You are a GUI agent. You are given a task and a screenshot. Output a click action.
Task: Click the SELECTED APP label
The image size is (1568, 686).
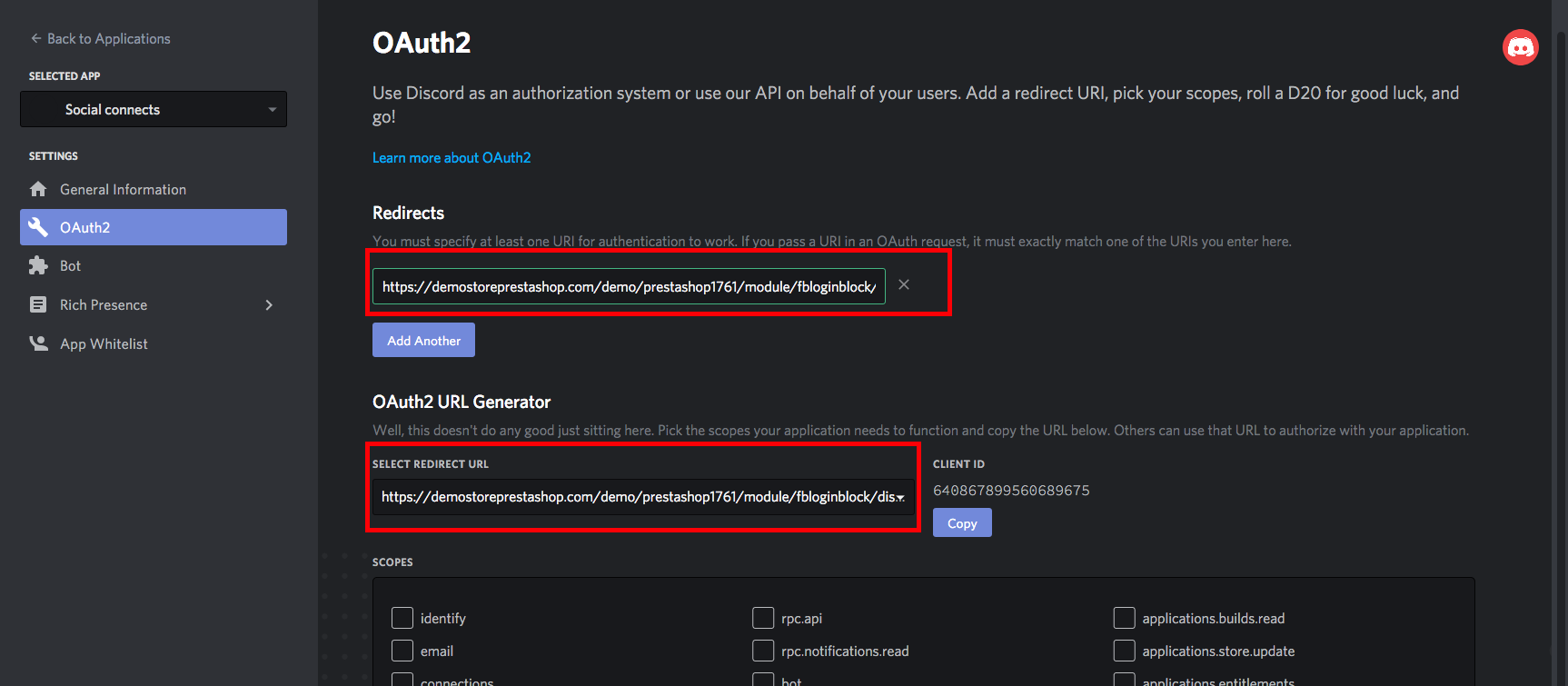(x=65, y=76)
